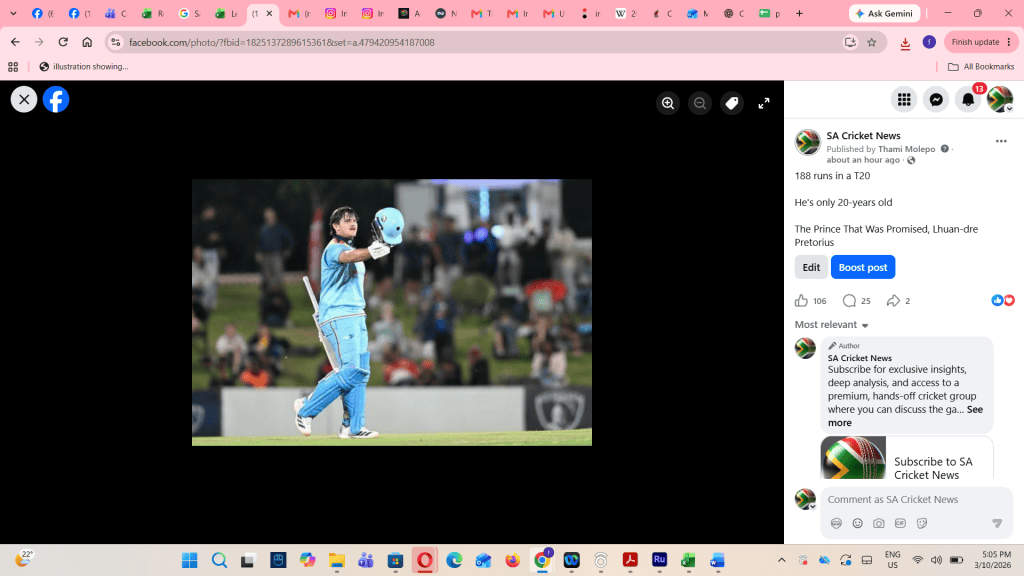Go back in browser history
Image resolution: width=1024 pixels, height=576 pixels.
click(15, 42)
